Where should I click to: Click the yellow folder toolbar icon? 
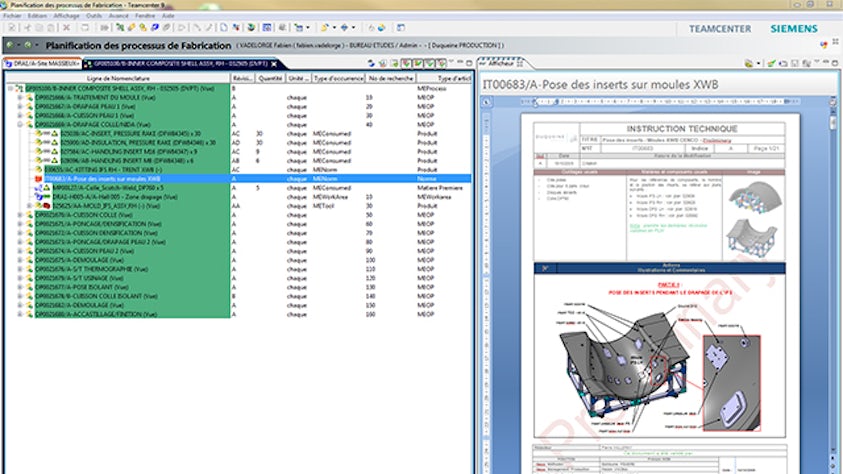[325, 28]
